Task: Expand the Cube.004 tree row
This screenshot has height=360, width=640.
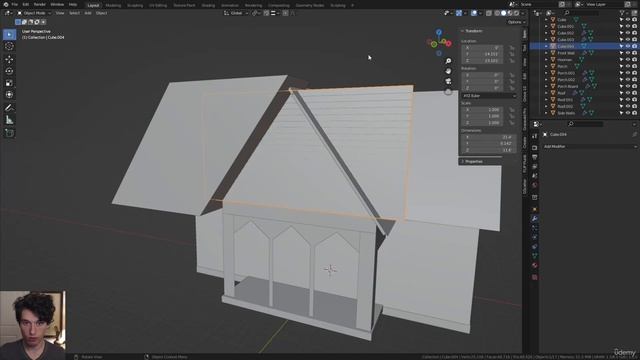Action: coord(546,46)
